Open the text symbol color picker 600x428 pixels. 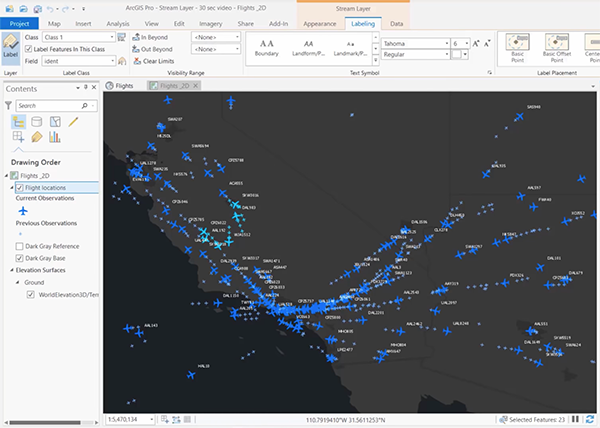[x=460, y=54]
